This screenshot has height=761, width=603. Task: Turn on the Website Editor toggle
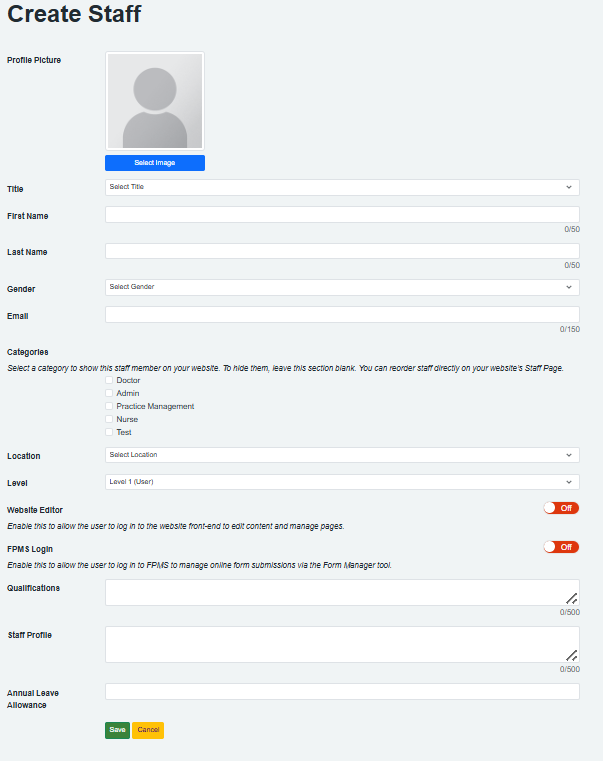(x=561, y=508)
